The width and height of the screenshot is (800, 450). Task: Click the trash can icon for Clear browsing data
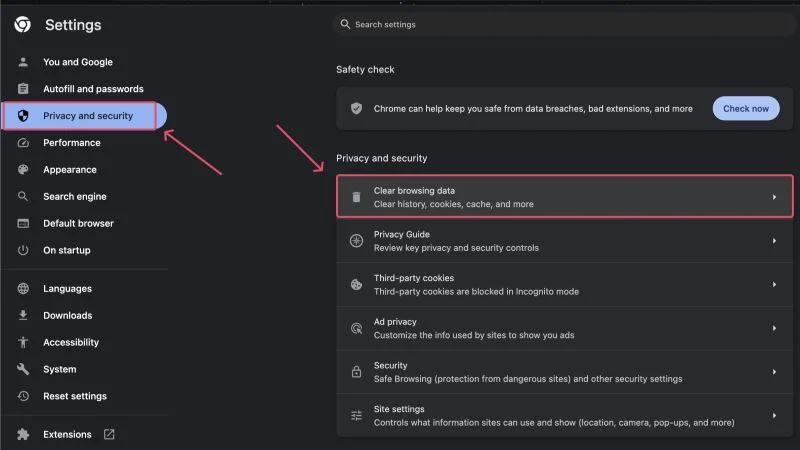click(x=356, y=197)
